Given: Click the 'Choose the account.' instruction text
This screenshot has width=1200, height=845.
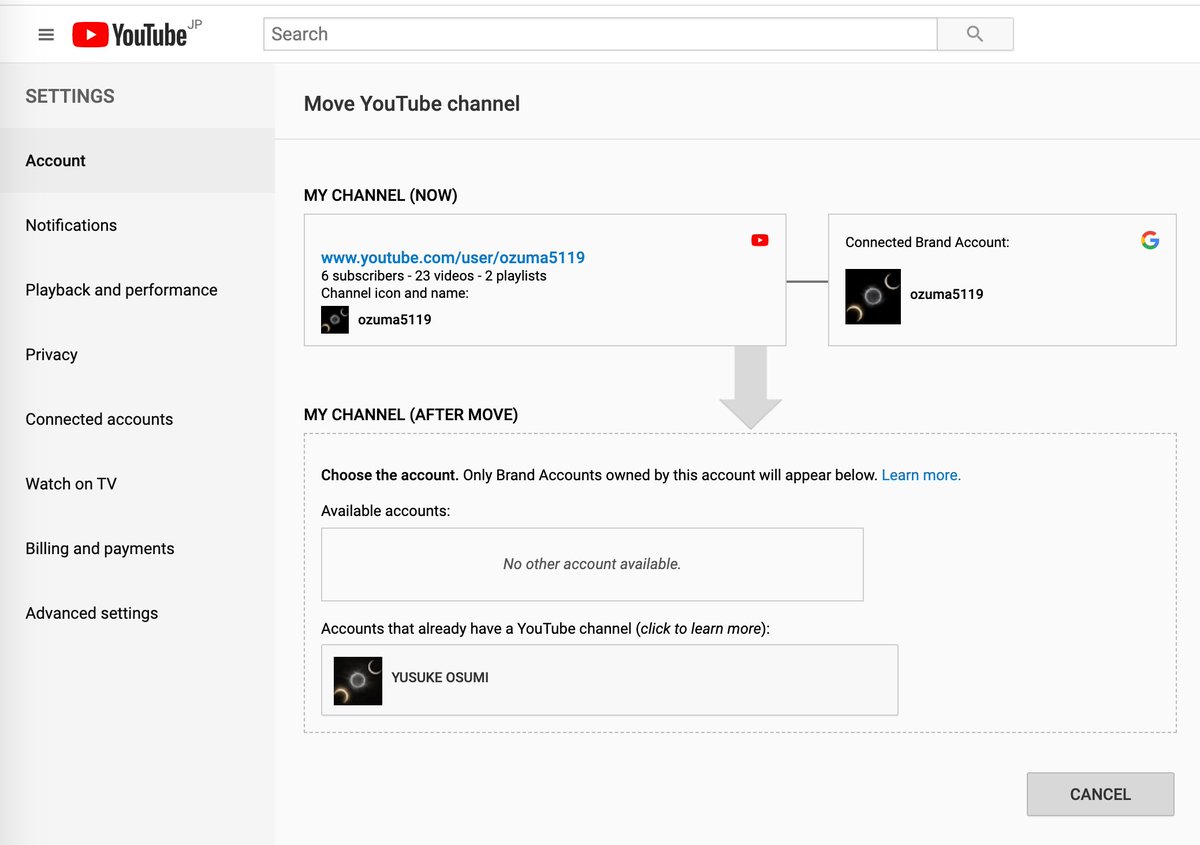Looking at the screenshot, I should [390, 475].
